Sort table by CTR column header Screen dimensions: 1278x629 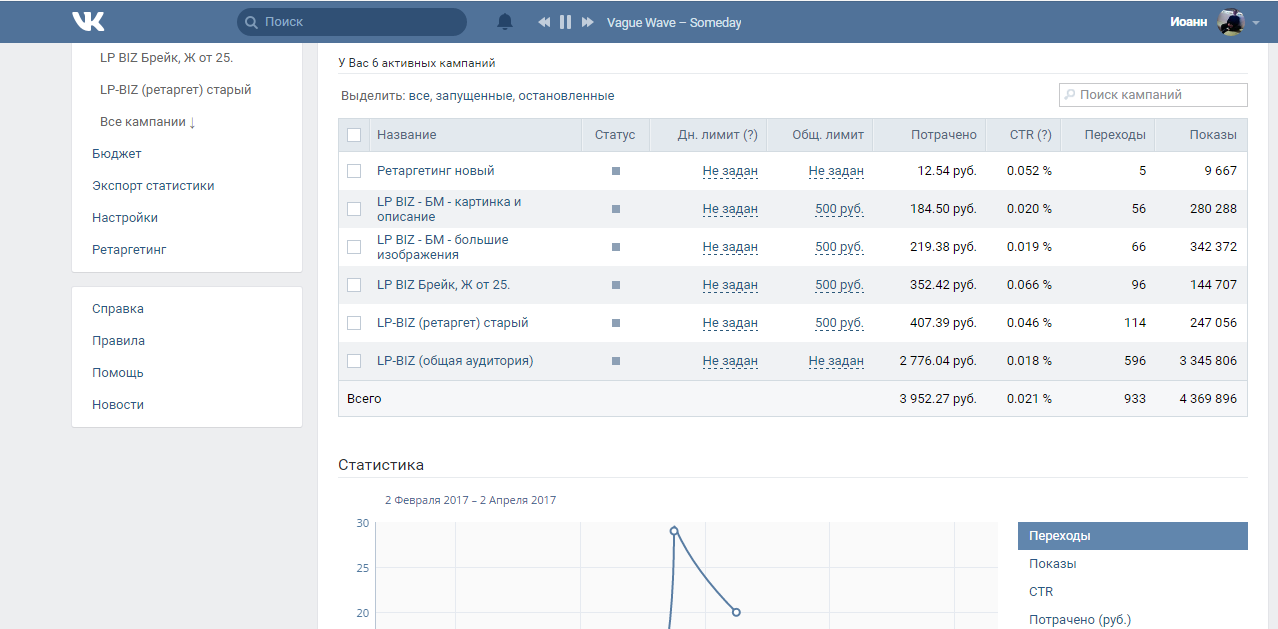point(1030,135)
